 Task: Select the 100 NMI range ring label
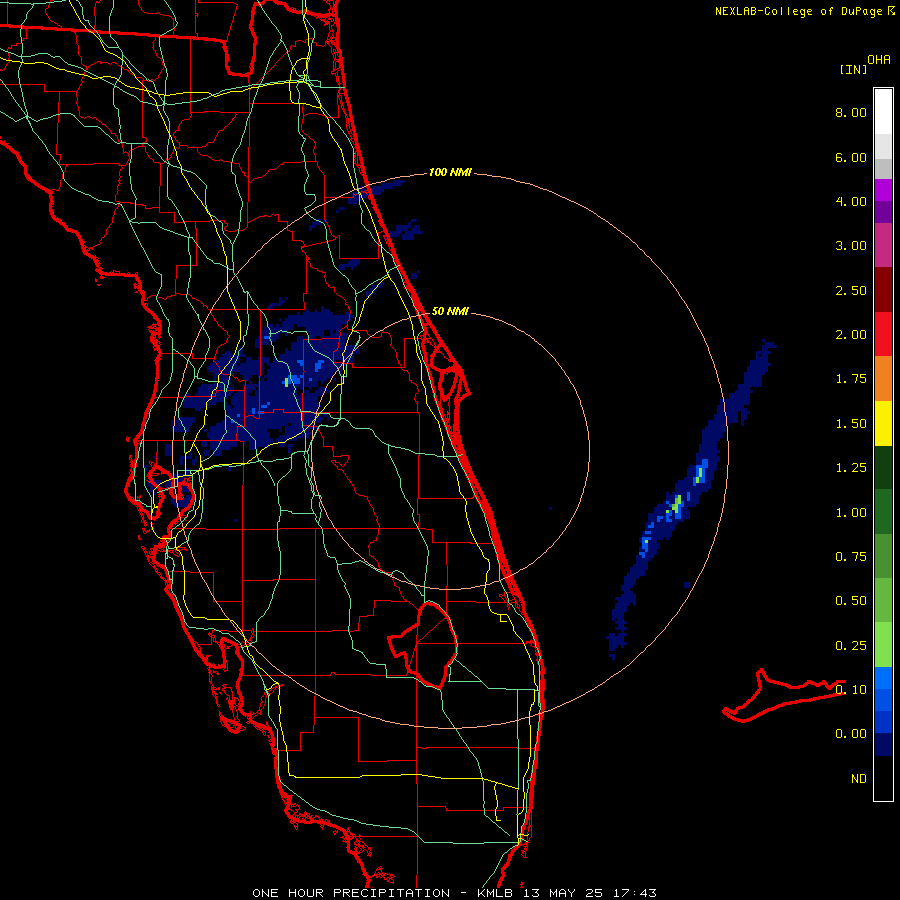point(450,172)
